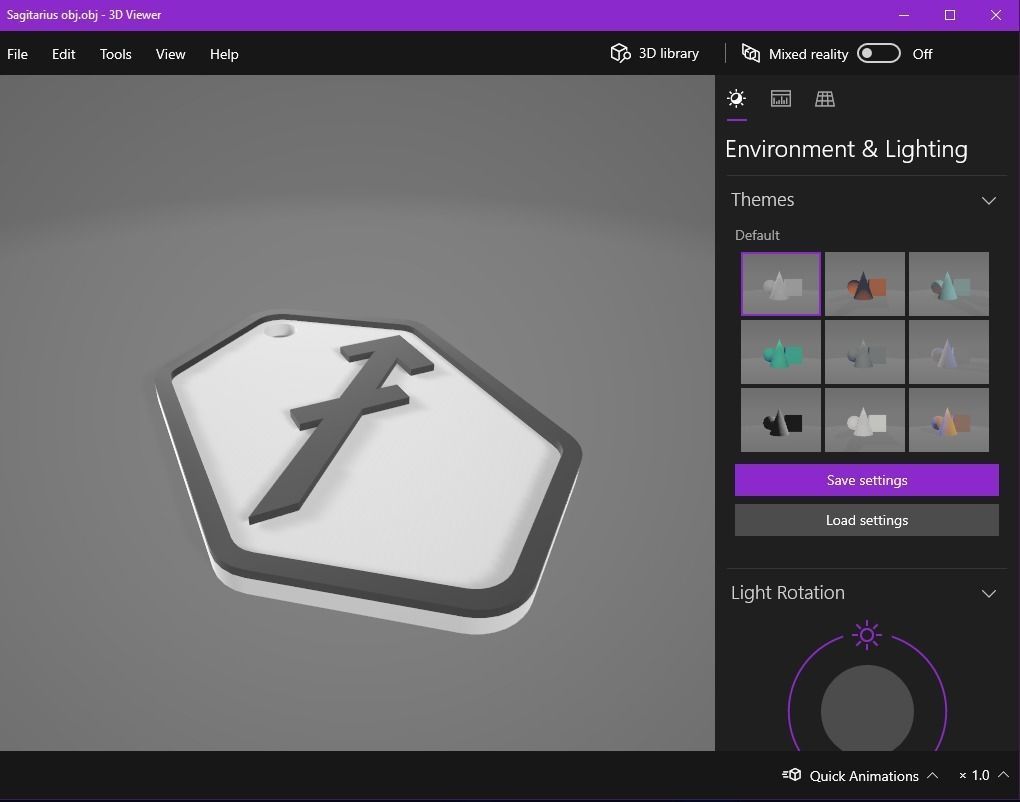This screenshot has width=1020, height=802.
Task: Click the Quick Animations icon
Action: coord(792,775)
